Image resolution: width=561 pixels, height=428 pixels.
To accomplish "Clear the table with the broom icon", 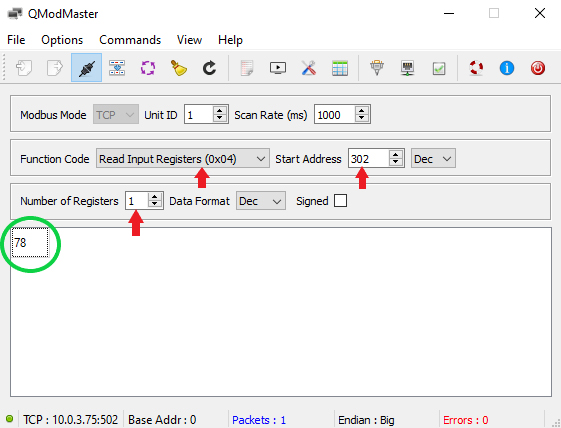I will [x=179, y=68].
